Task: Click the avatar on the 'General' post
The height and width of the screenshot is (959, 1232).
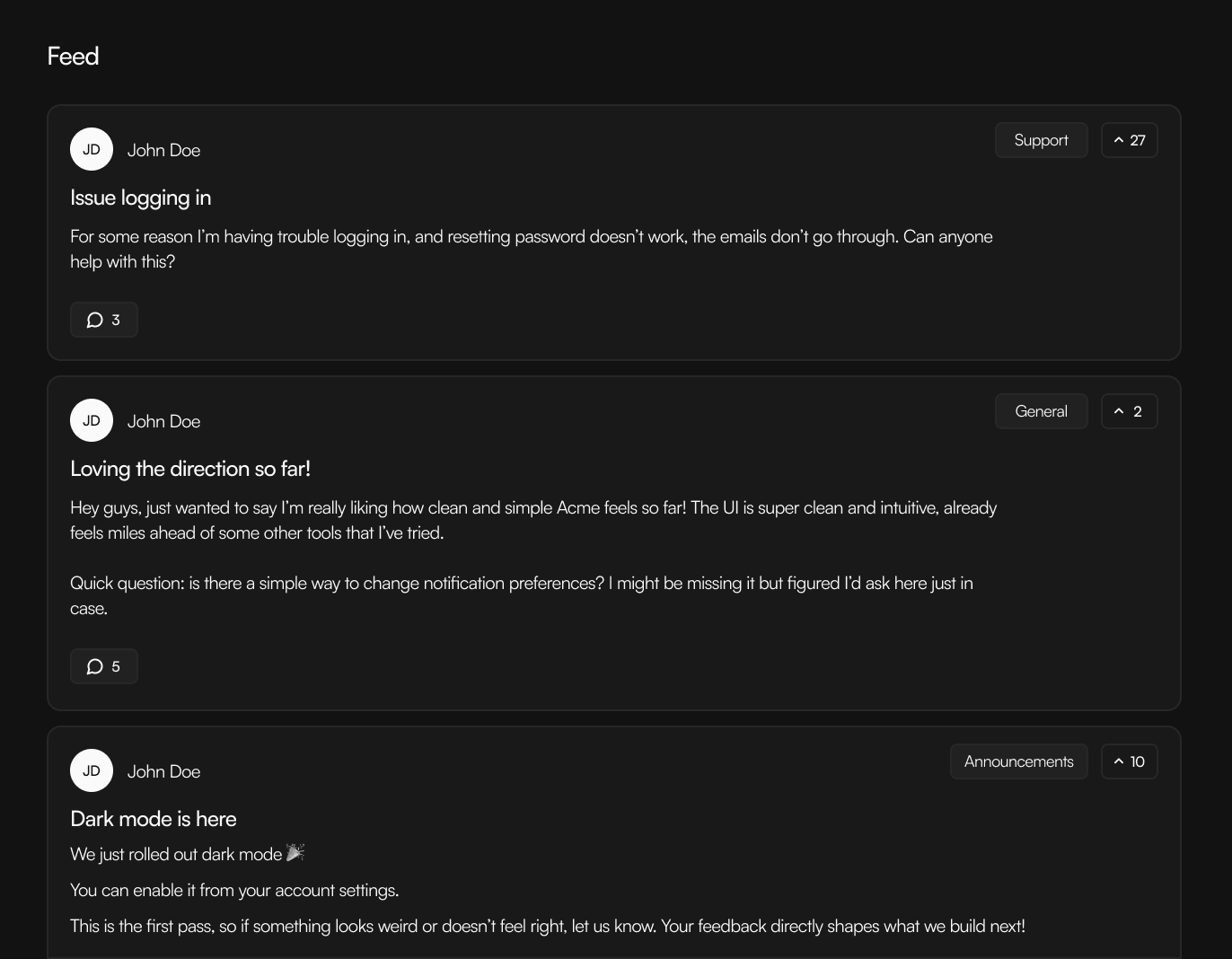Action: pos(91,420)
